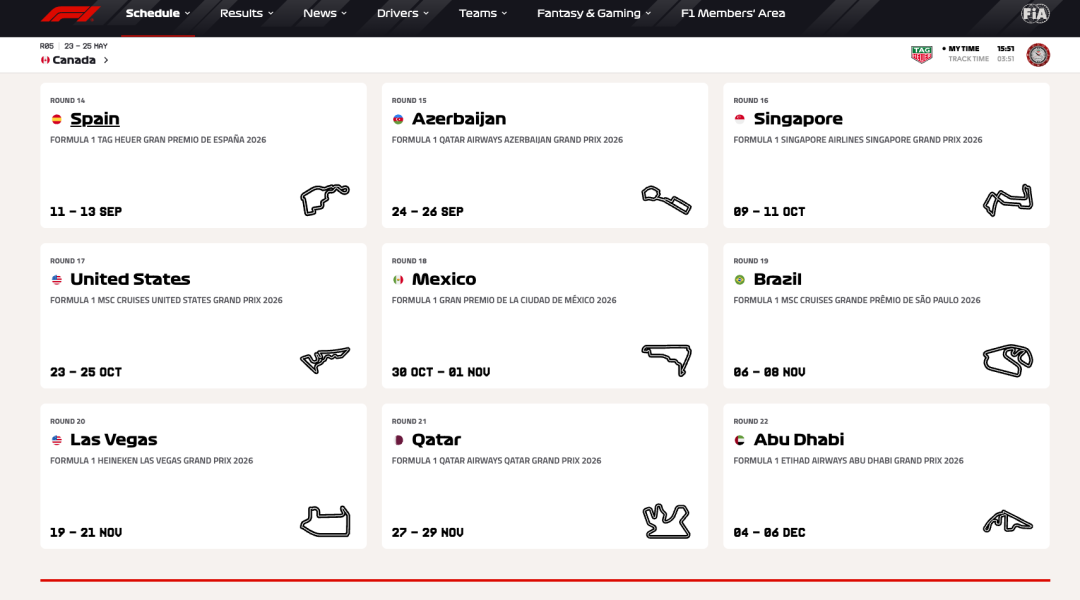Click the 19 – 21 NOV date
Viewport: 1080px width, 600px height.
(x=86, y=532)
